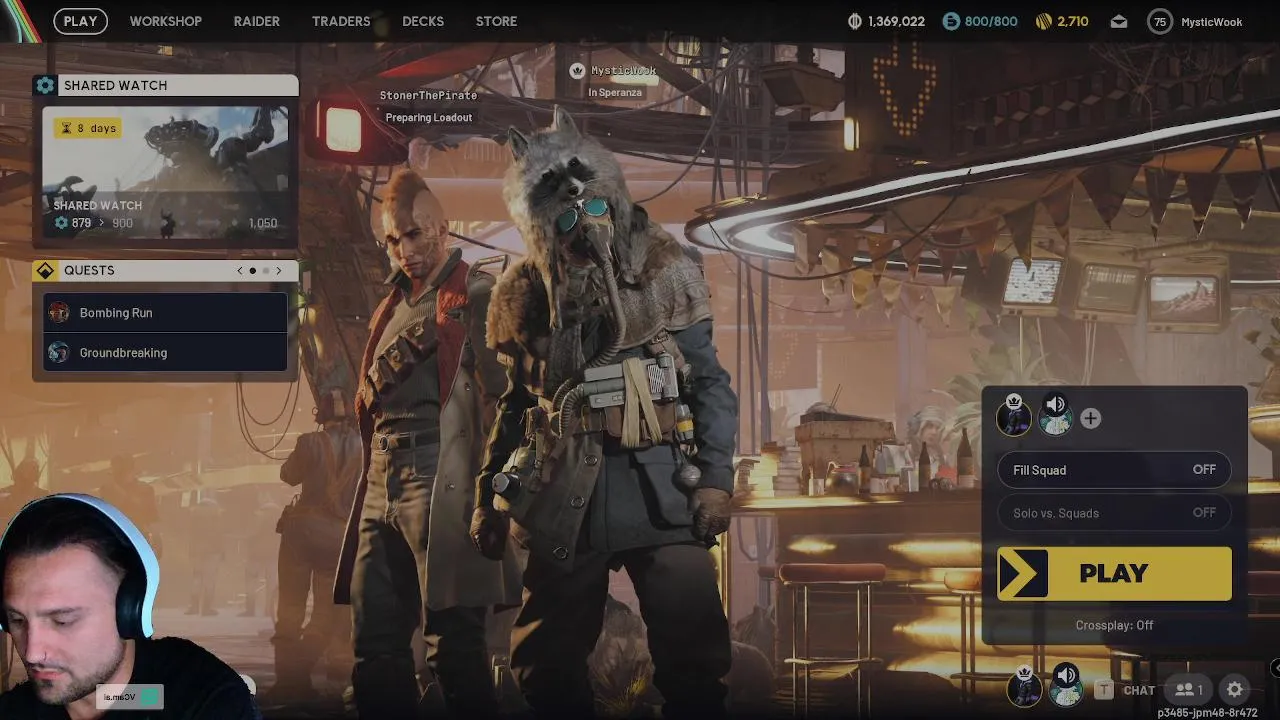Go to next quests page arrow
The height and width of the screenshot is (720, 1280).
point(279,271)
